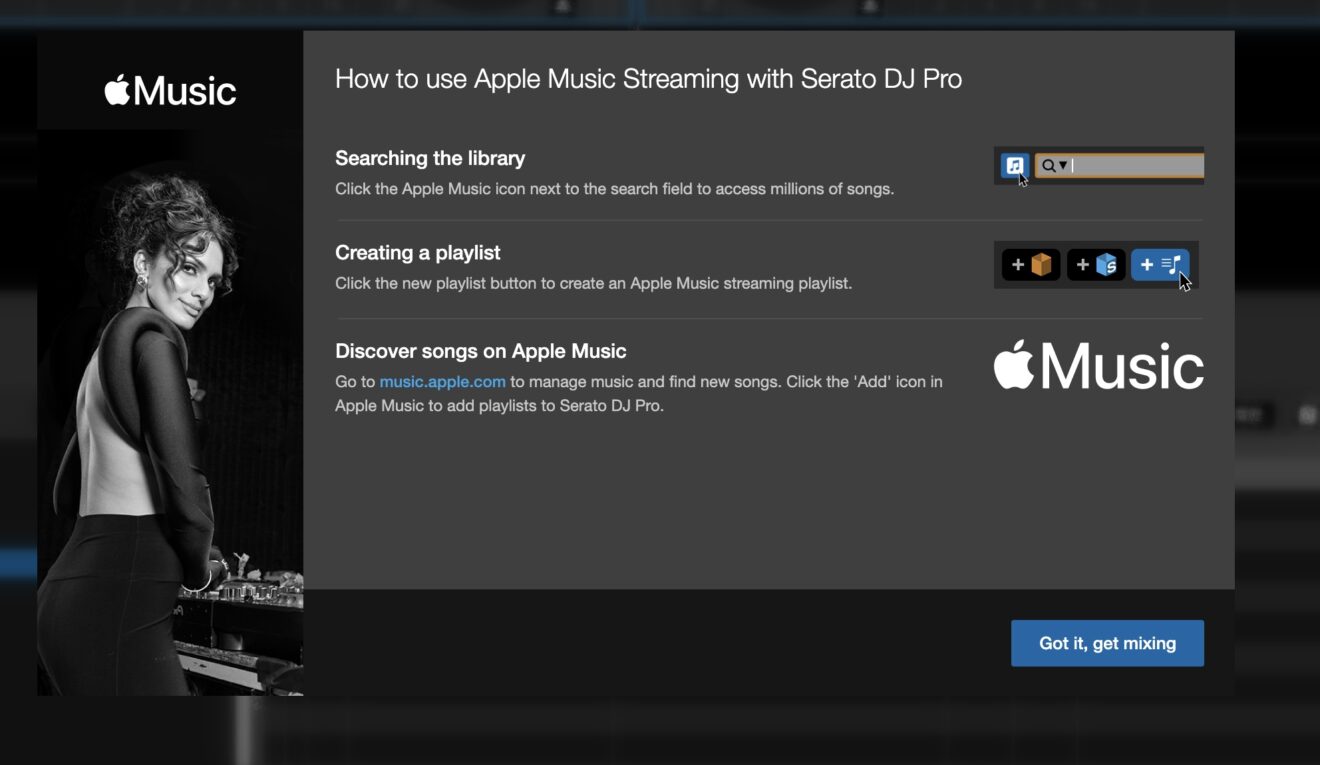Toggle the Apple Music source icon beside the search field
1320x765 pixels.
(x=1016, y=165)
